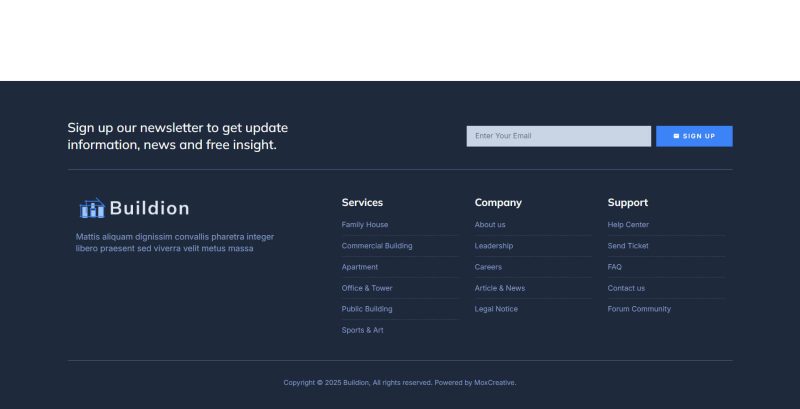Open the About us page
Viewport: 800px width, 409px height.
(490, 225)
